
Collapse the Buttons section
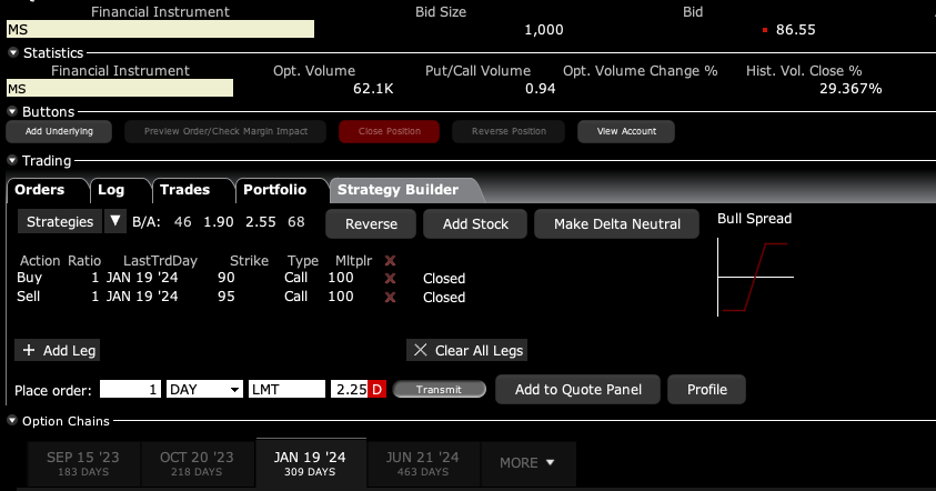point(13,112)
